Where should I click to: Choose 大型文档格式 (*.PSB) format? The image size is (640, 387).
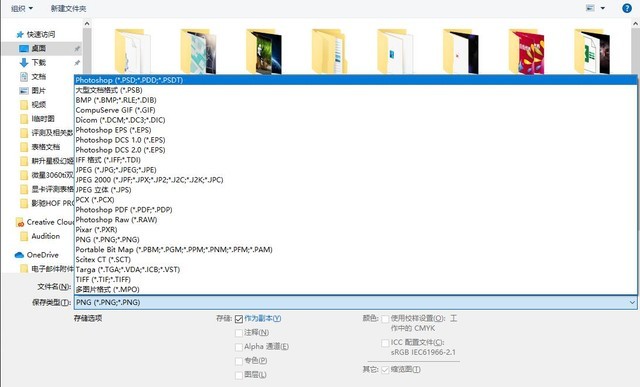(356, 90)
